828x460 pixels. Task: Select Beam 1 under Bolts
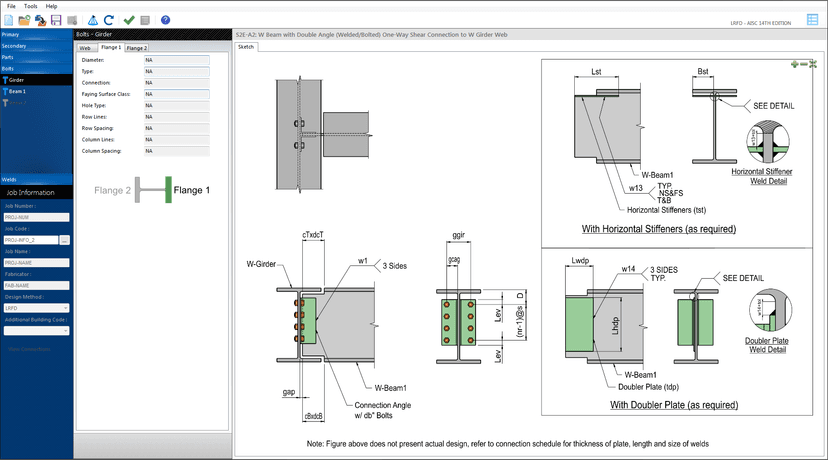pos(17,91)
